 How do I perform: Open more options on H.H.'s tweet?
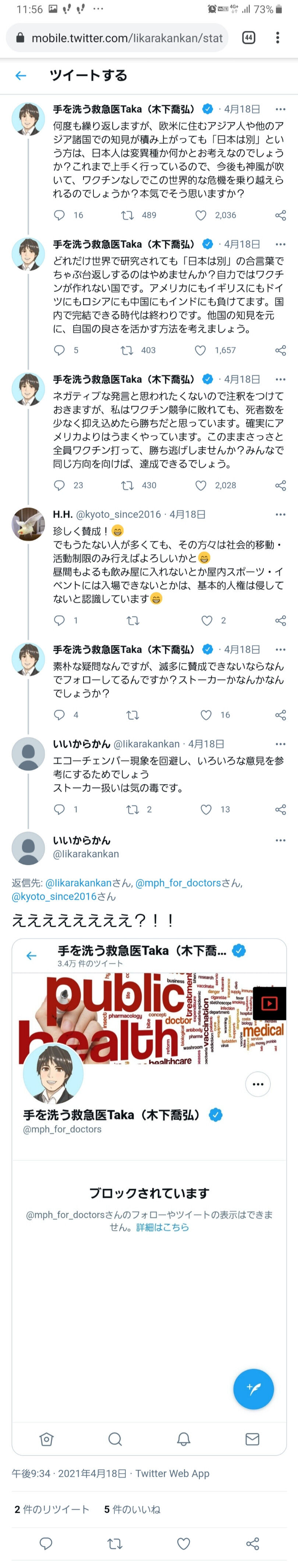pos(280,514)
